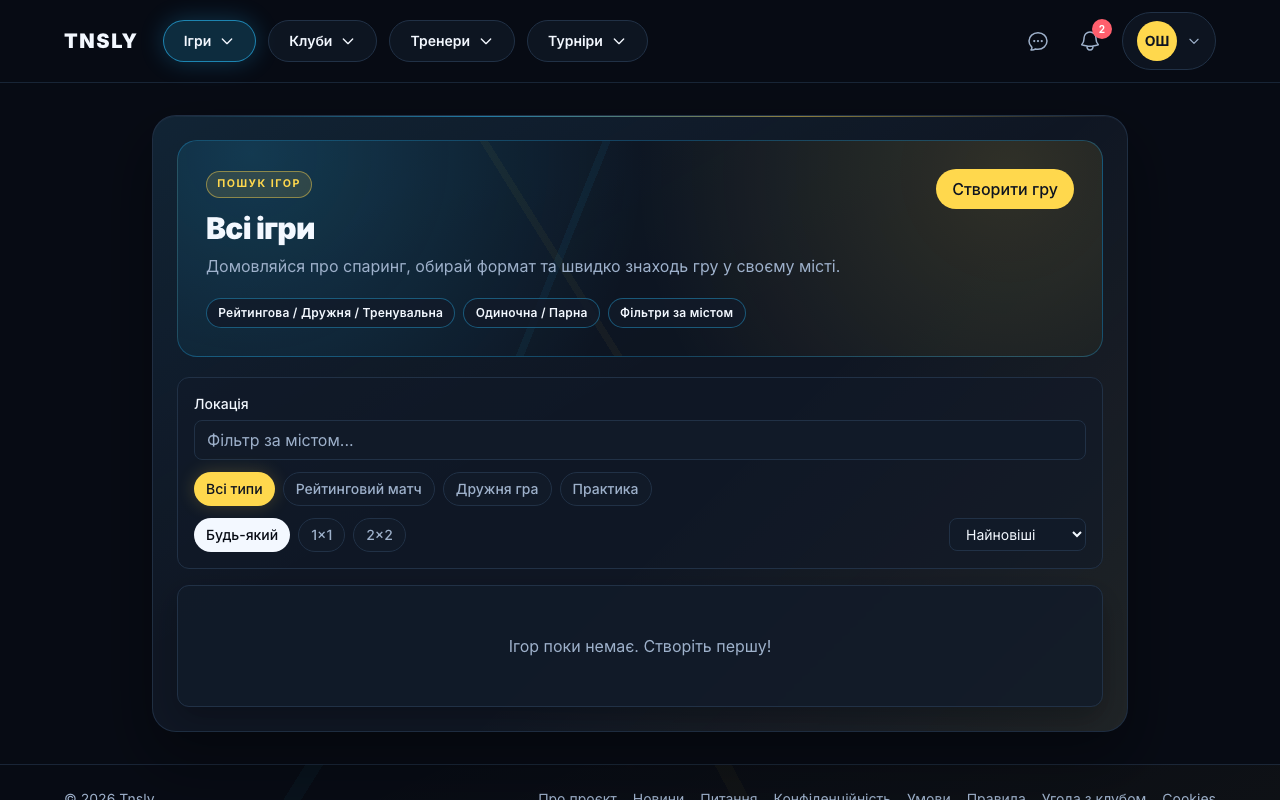Select the 1×1 format filter
This screenshot has height=800, width=1280.
click(321, 535)
